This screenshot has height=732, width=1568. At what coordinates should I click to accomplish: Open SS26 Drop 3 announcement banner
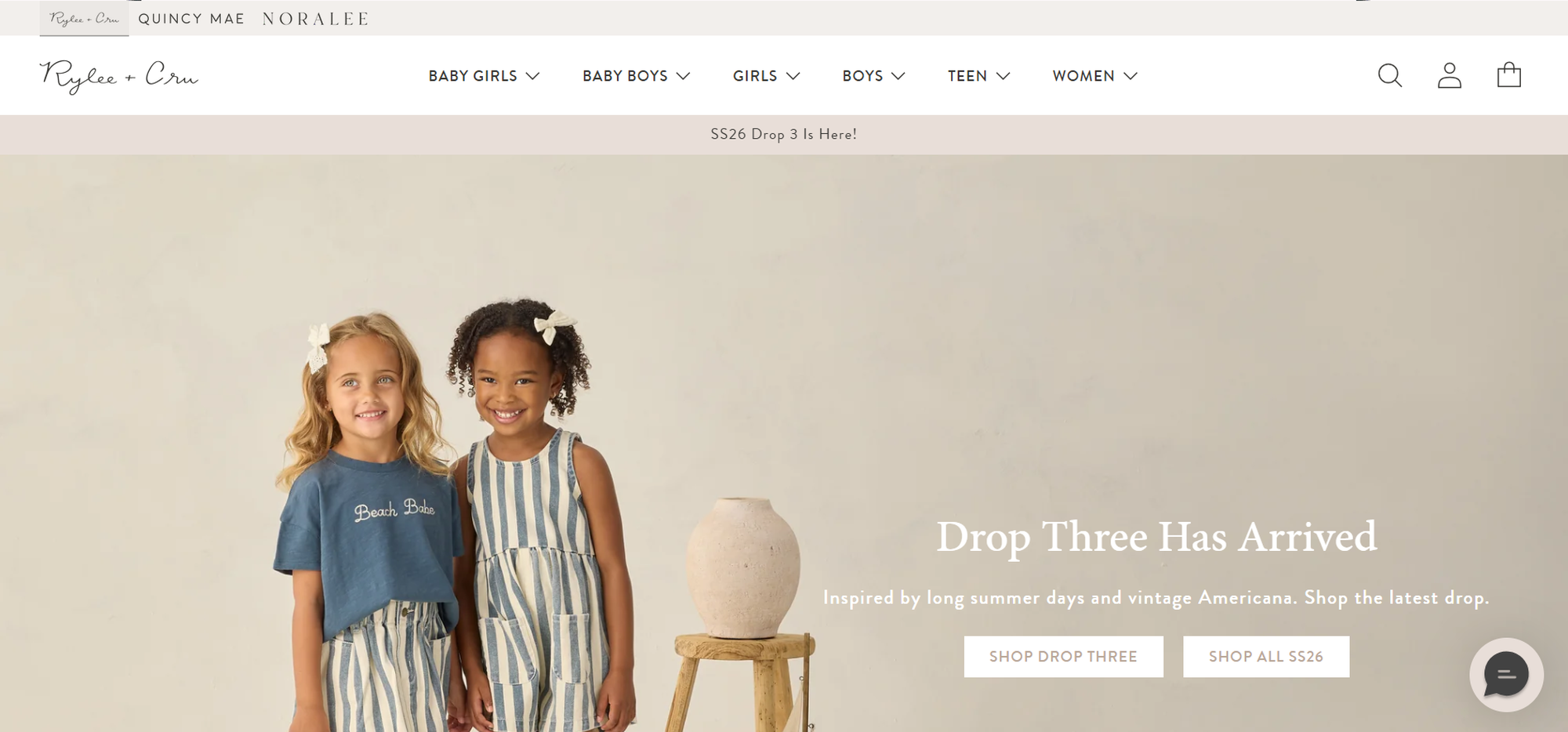pos(784,134)
